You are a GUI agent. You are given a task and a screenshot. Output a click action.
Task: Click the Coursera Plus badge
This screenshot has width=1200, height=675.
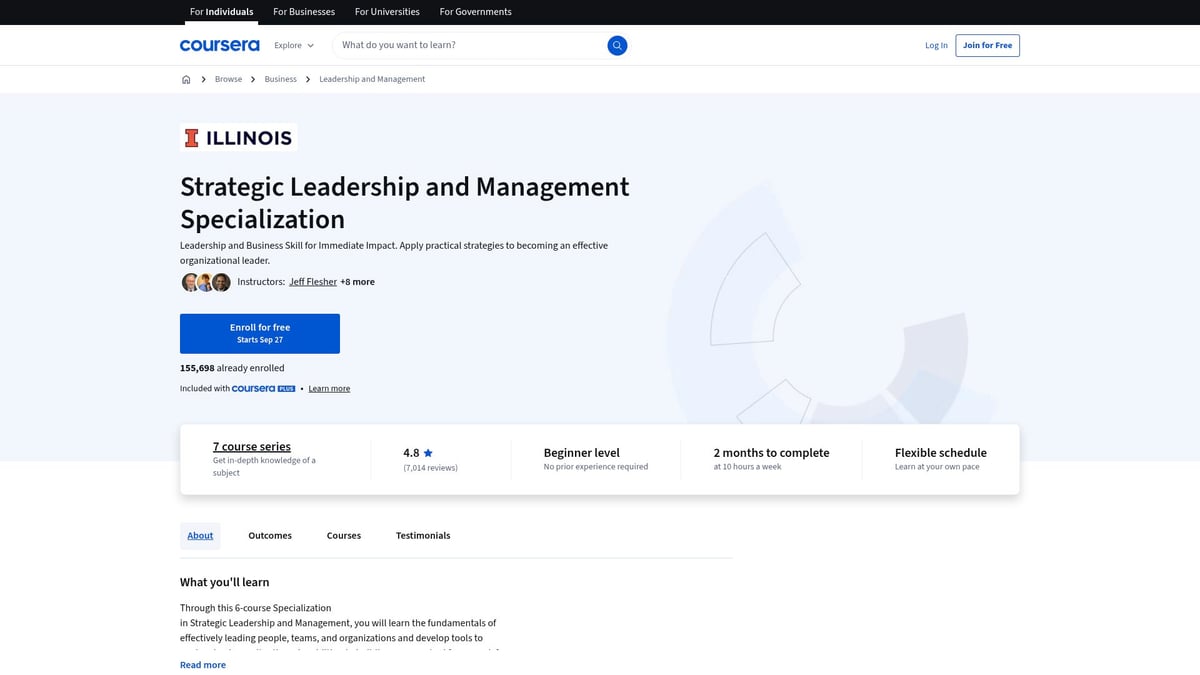pyautogui.click(x=263, y=388)
